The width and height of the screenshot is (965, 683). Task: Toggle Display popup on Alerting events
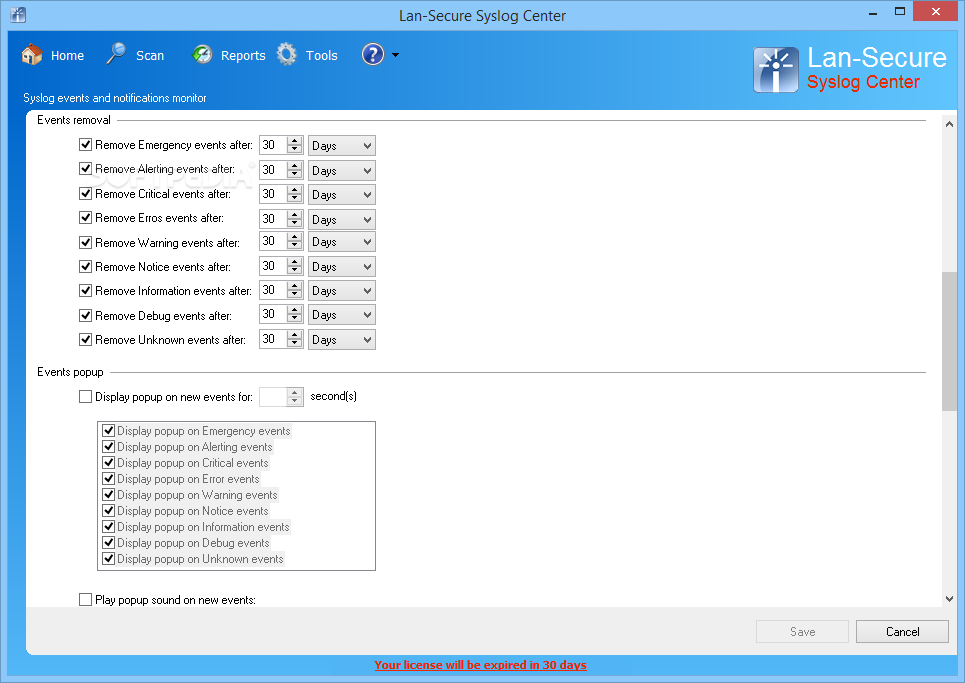[x=108, y=446]
